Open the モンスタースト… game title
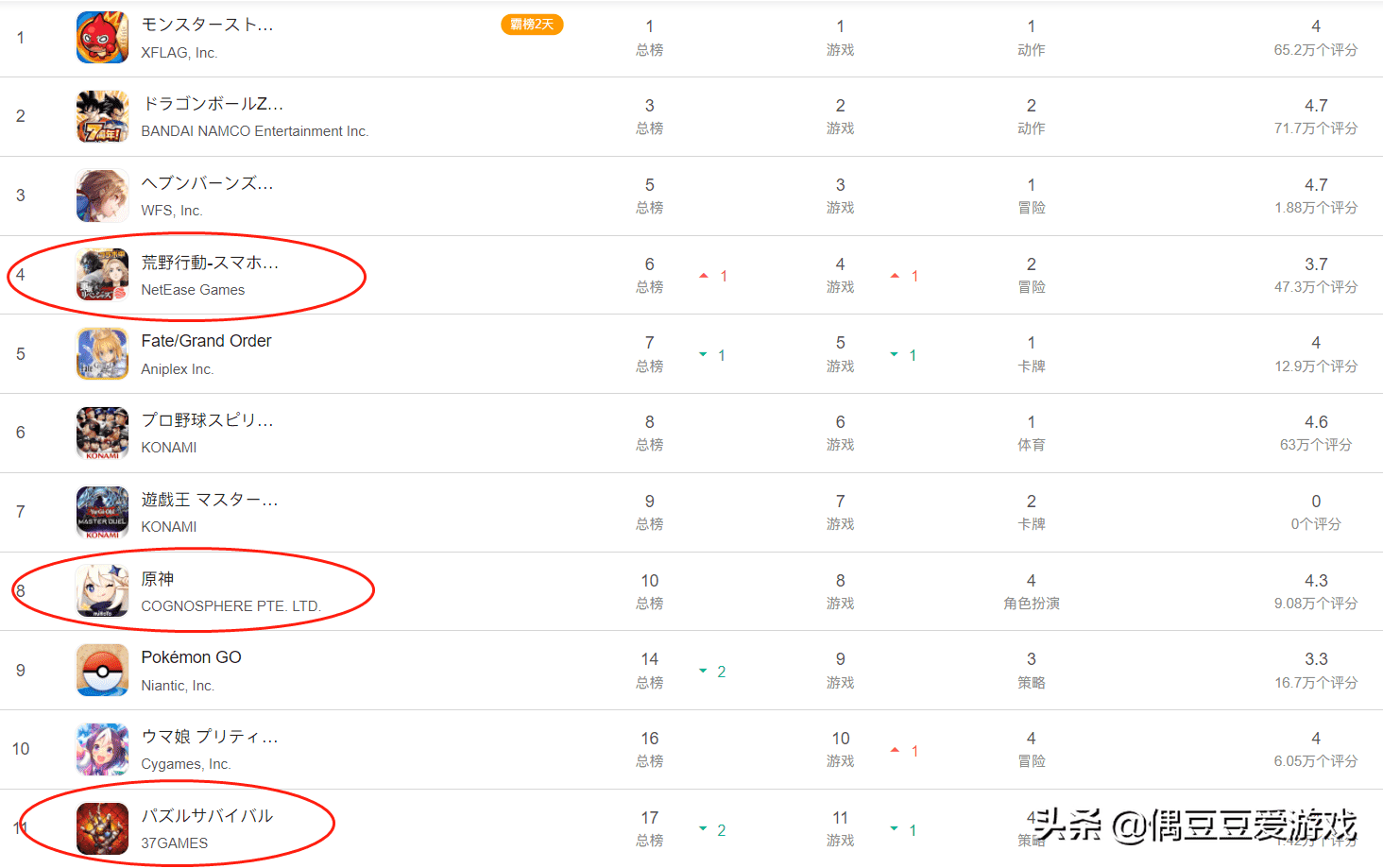 pyautogui.click(x=207, y=25)
